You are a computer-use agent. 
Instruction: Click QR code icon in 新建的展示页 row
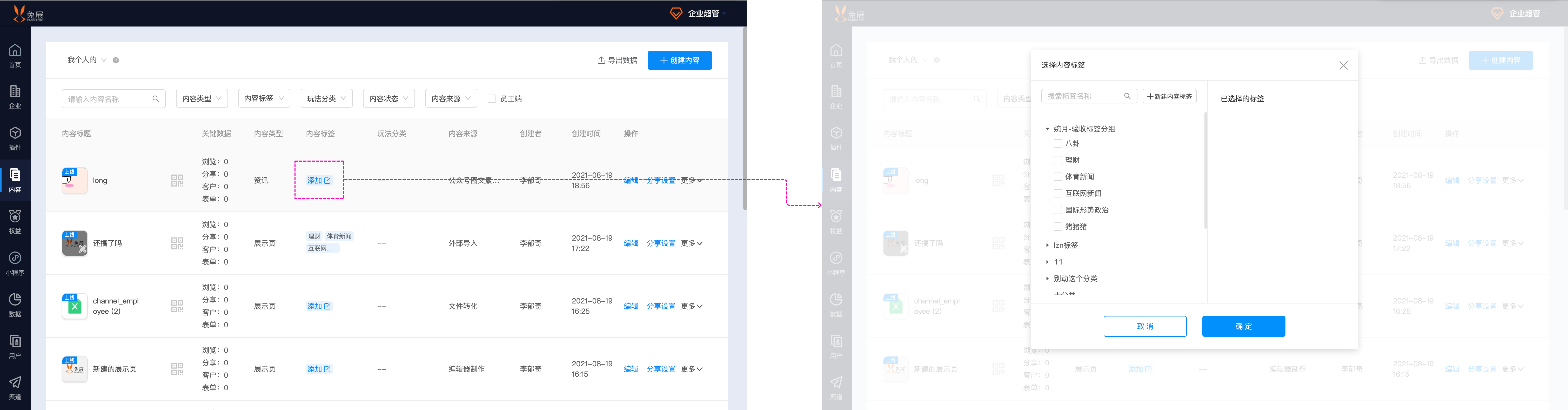click(177, 369)
